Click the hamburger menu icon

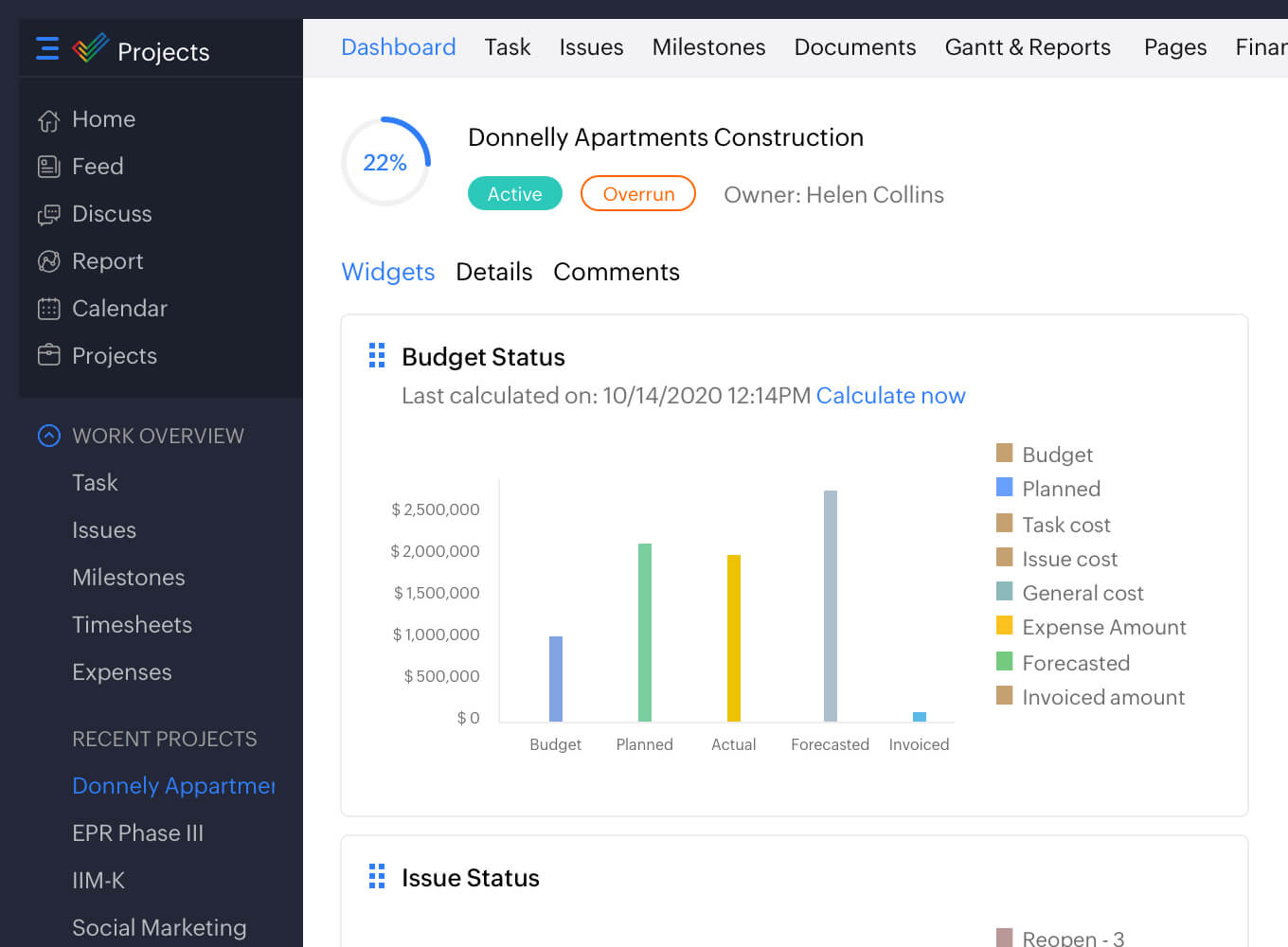pyautogui.click(x=47, y=48)
